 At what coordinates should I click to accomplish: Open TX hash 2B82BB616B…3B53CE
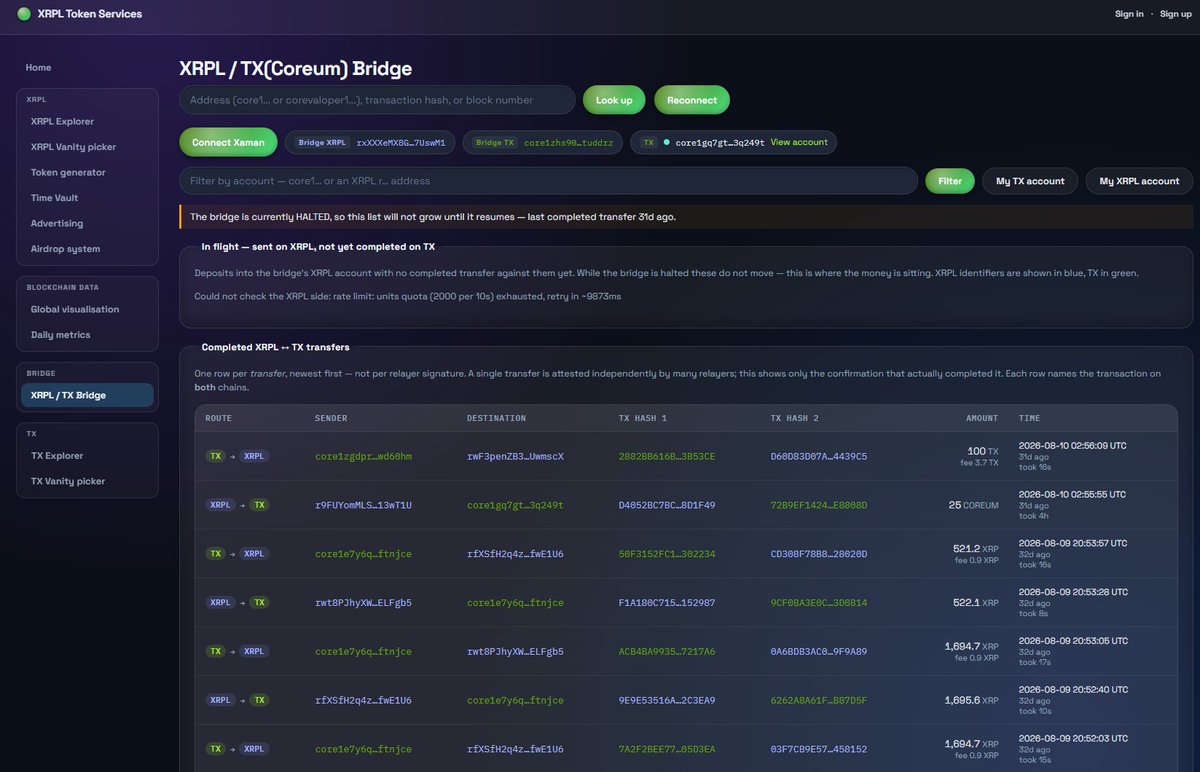click(x=667, y=457)
